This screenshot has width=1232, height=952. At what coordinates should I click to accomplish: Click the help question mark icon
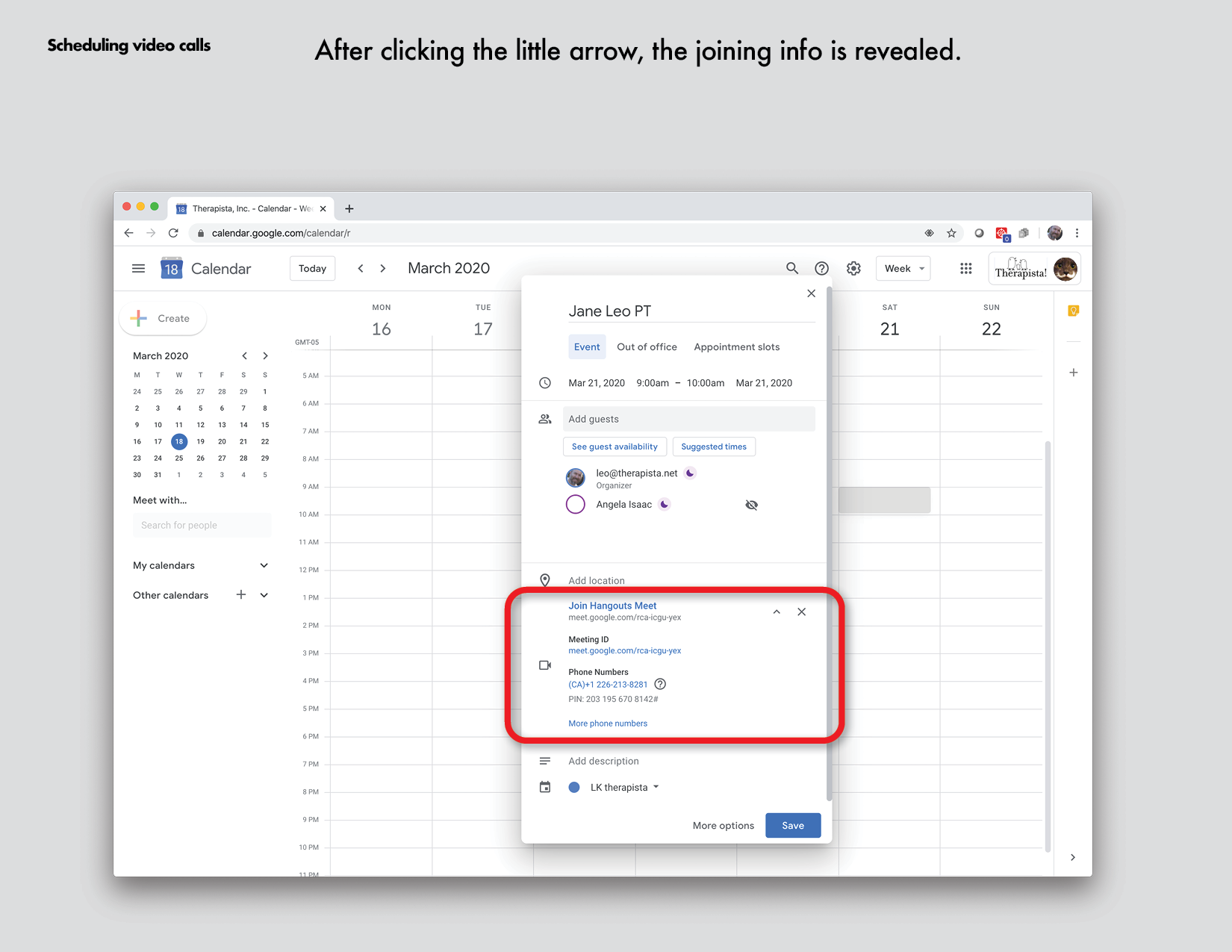821,268
